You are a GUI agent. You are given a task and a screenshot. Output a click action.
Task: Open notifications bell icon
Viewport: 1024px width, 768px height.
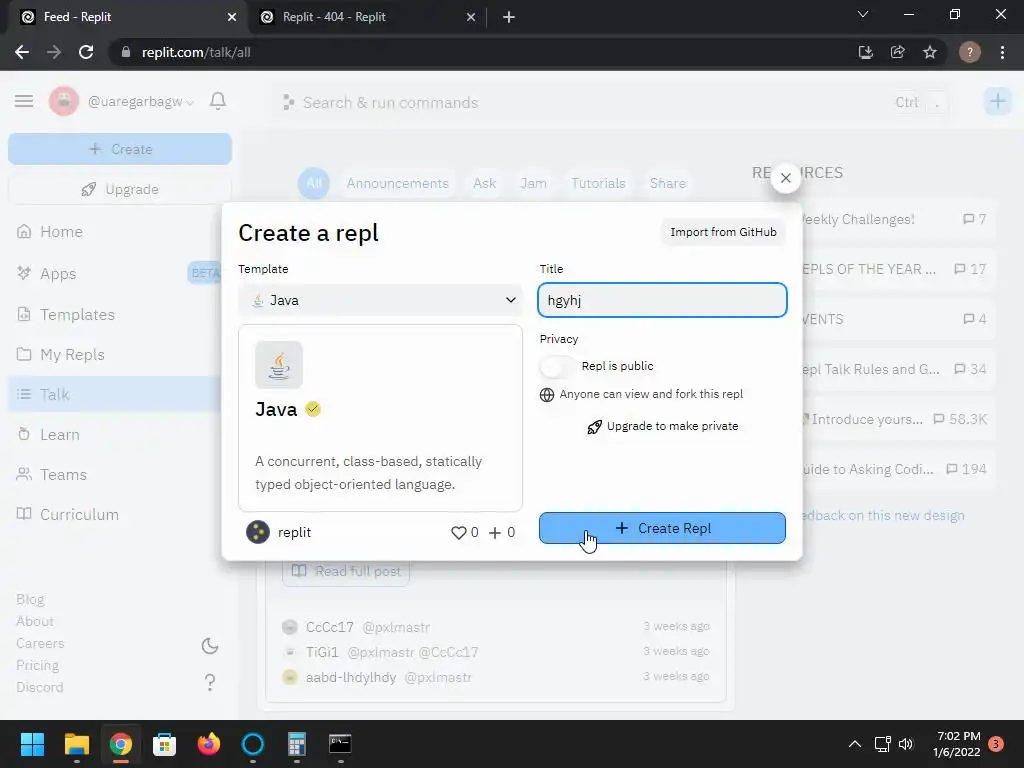218,101
